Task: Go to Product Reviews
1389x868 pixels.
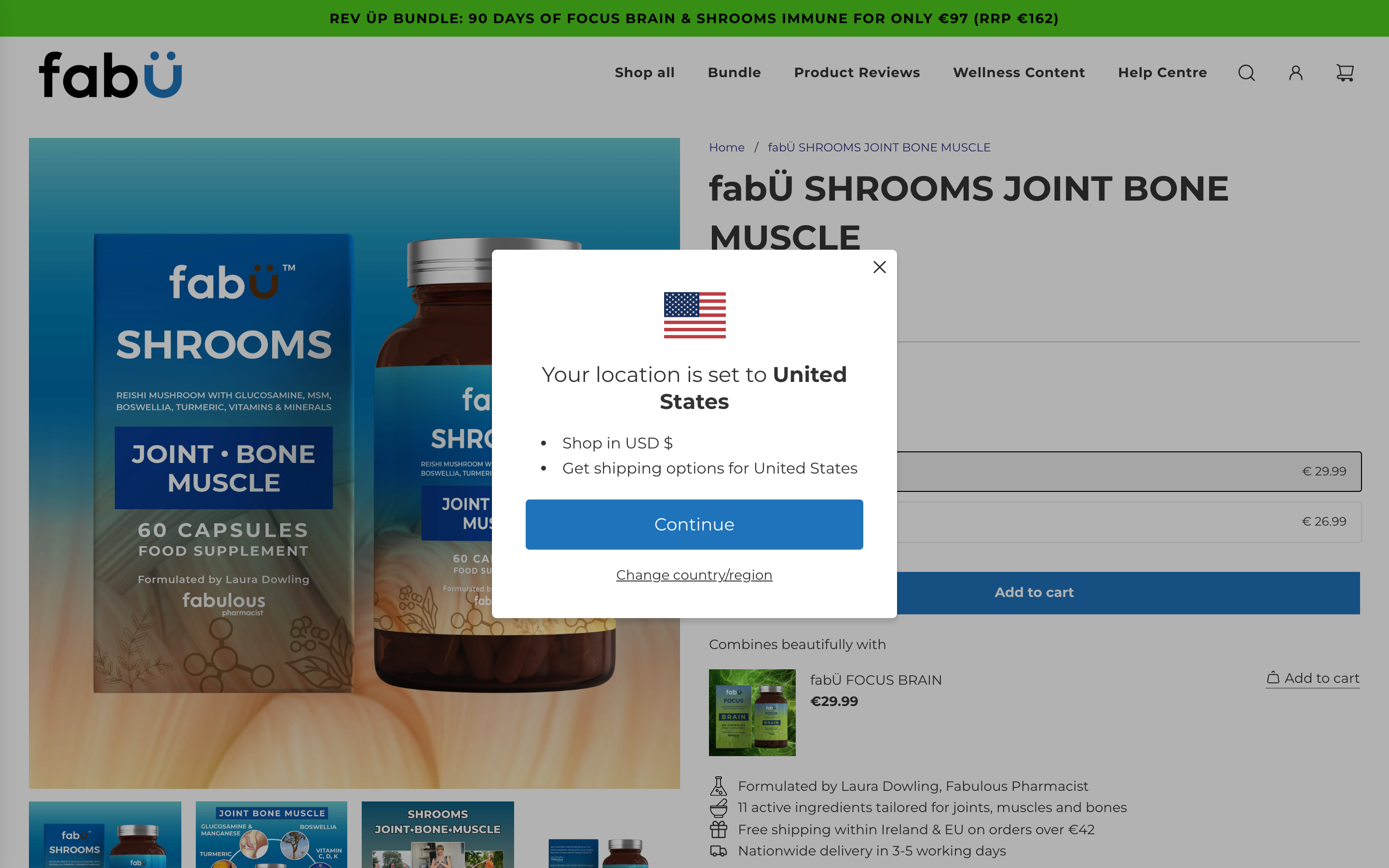Action: [857, 73]
